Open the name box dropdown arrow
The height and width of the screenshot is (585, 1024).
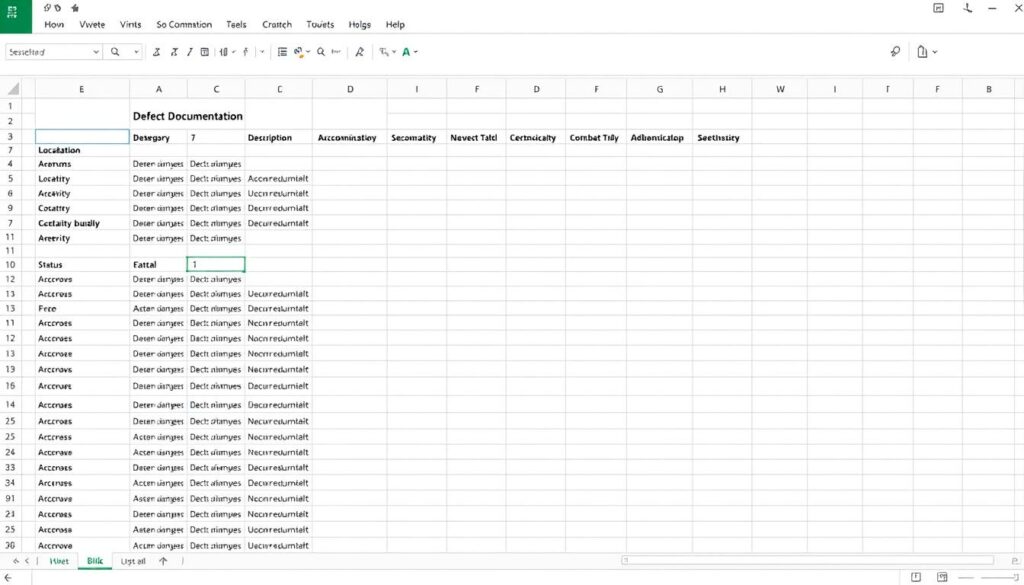(96, 52)
